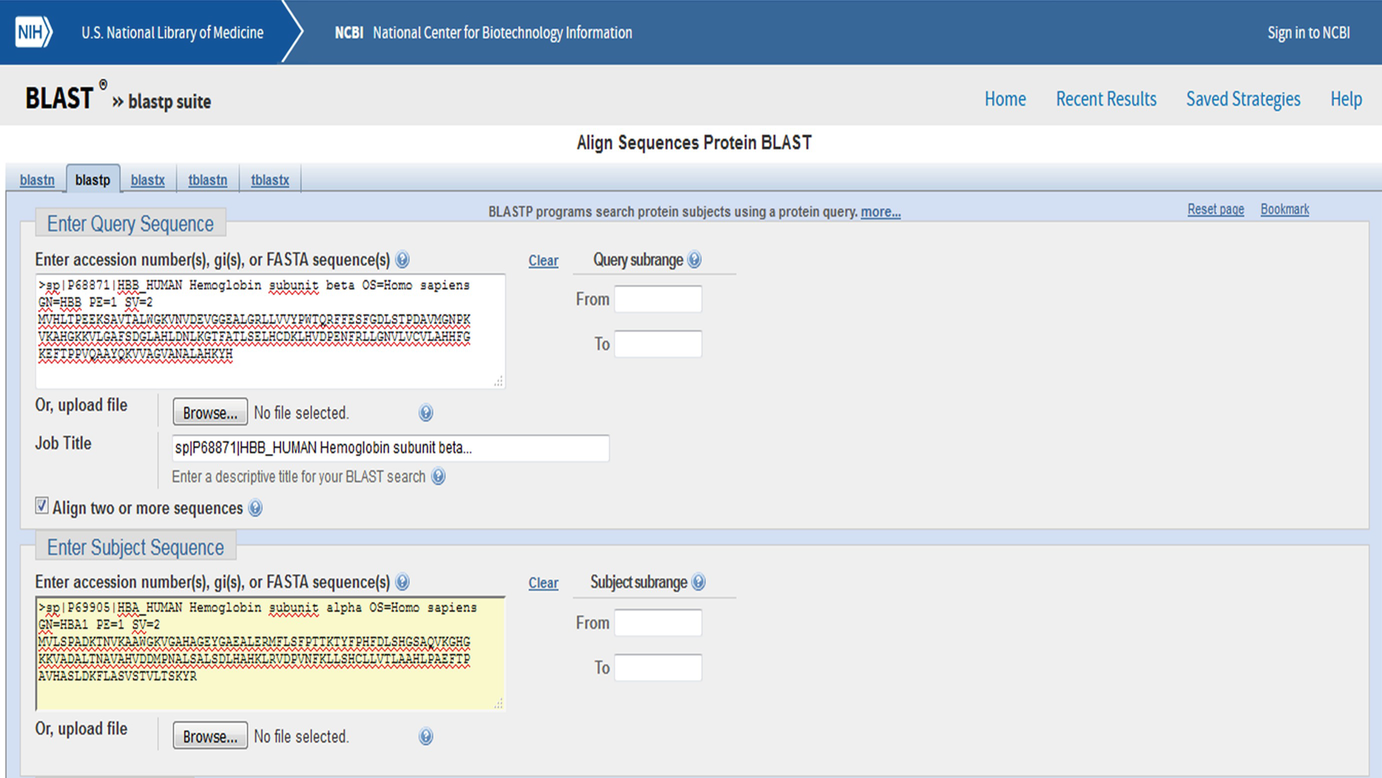Image resolution: width=1382 pixels, height=778 pixels.
Task: Click the 'blastp suite' breadcrumb text
Action: (x=170, y=101)
